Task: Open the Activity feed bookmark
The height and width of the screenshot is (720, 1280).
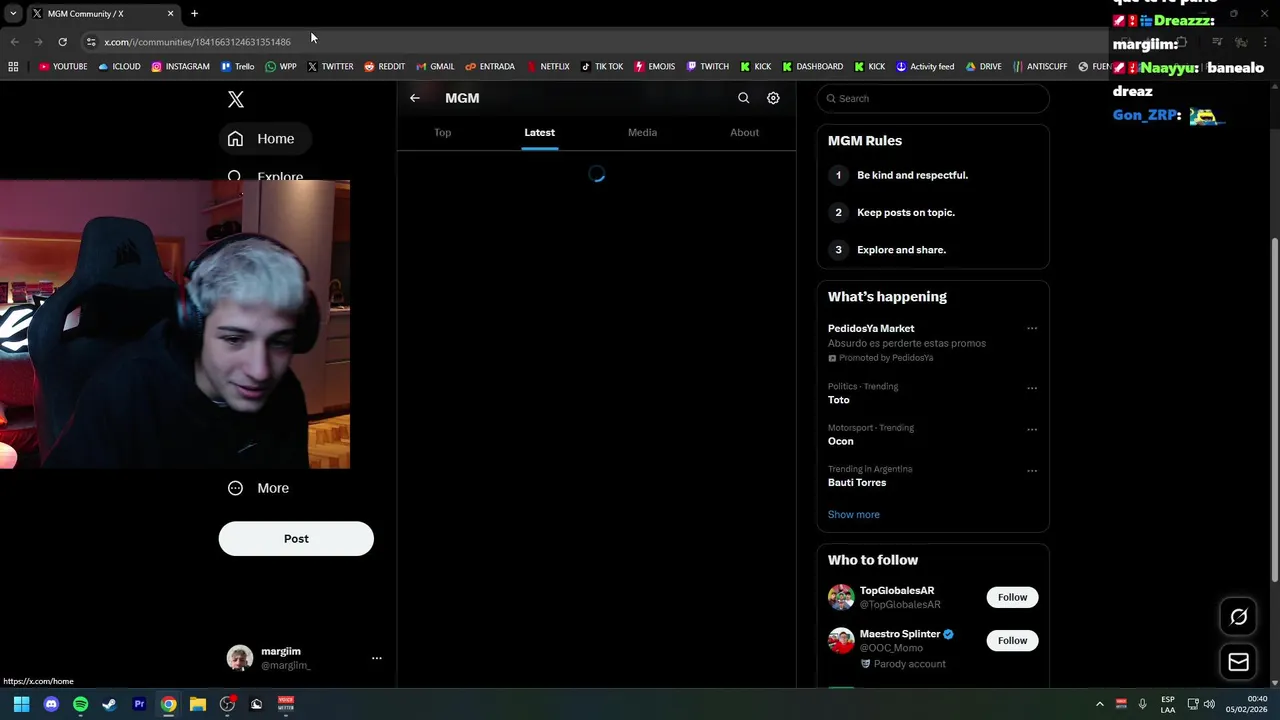Action: tap(925, 66)
